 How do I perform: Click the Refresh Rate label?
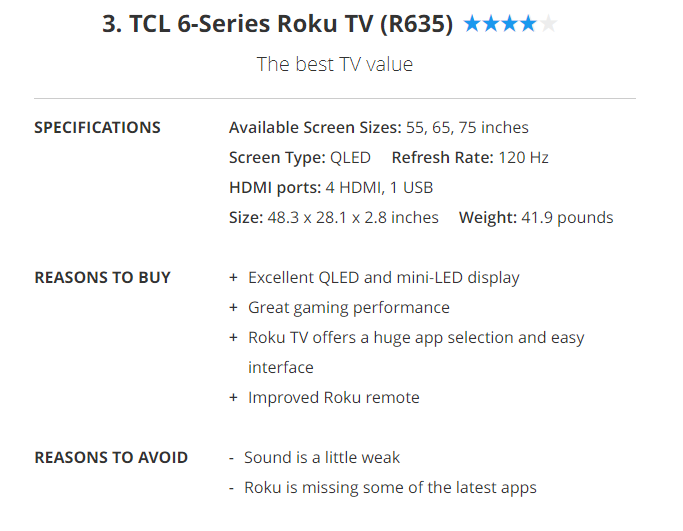[442, 158]
